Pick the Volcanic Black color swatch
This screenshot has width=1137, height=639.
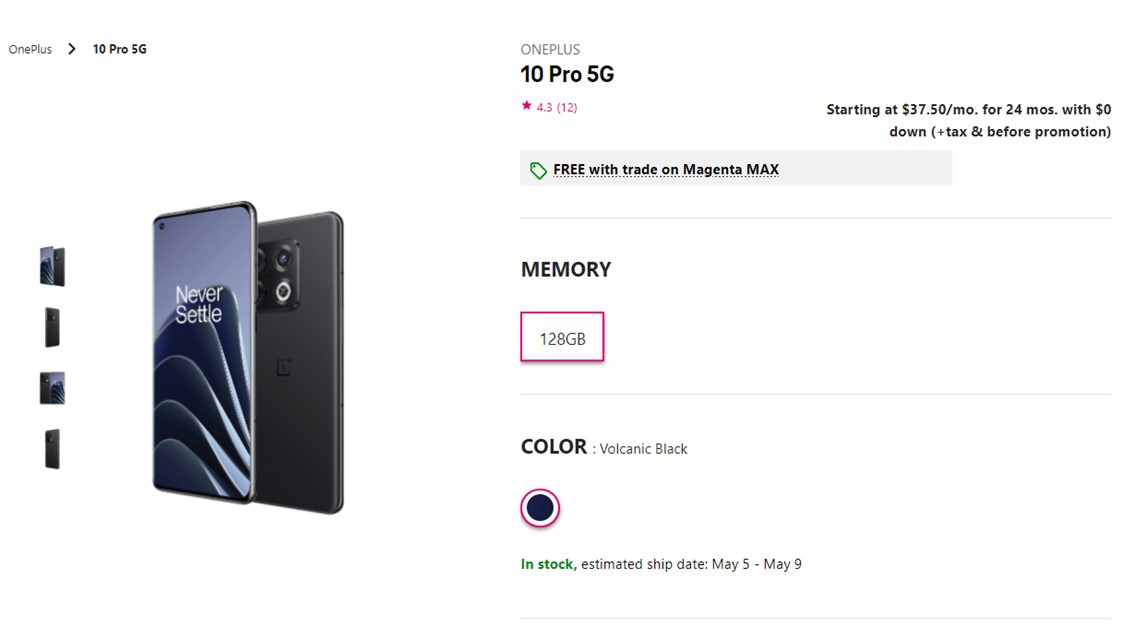(x=540, y=508)
